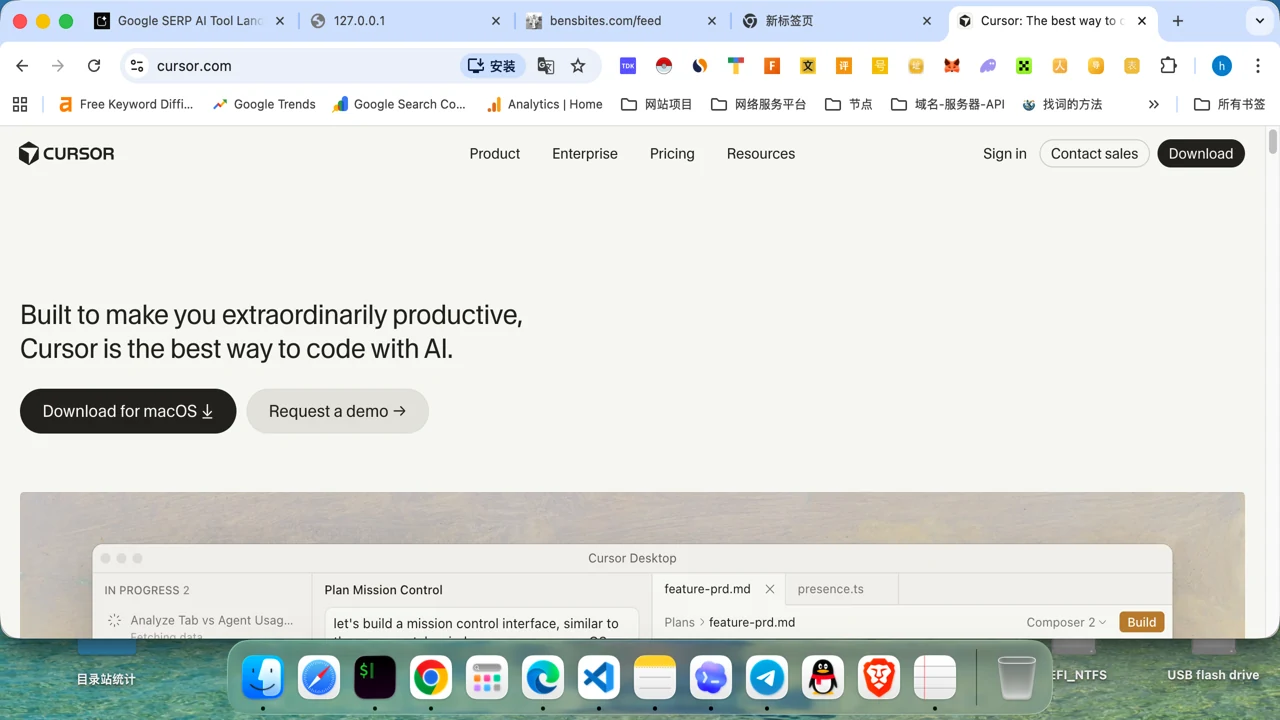The height and width of the screenshot is (720, 1280).
Task: Open the purple ghost Phantom extension icon
Action: pos(988,66)
